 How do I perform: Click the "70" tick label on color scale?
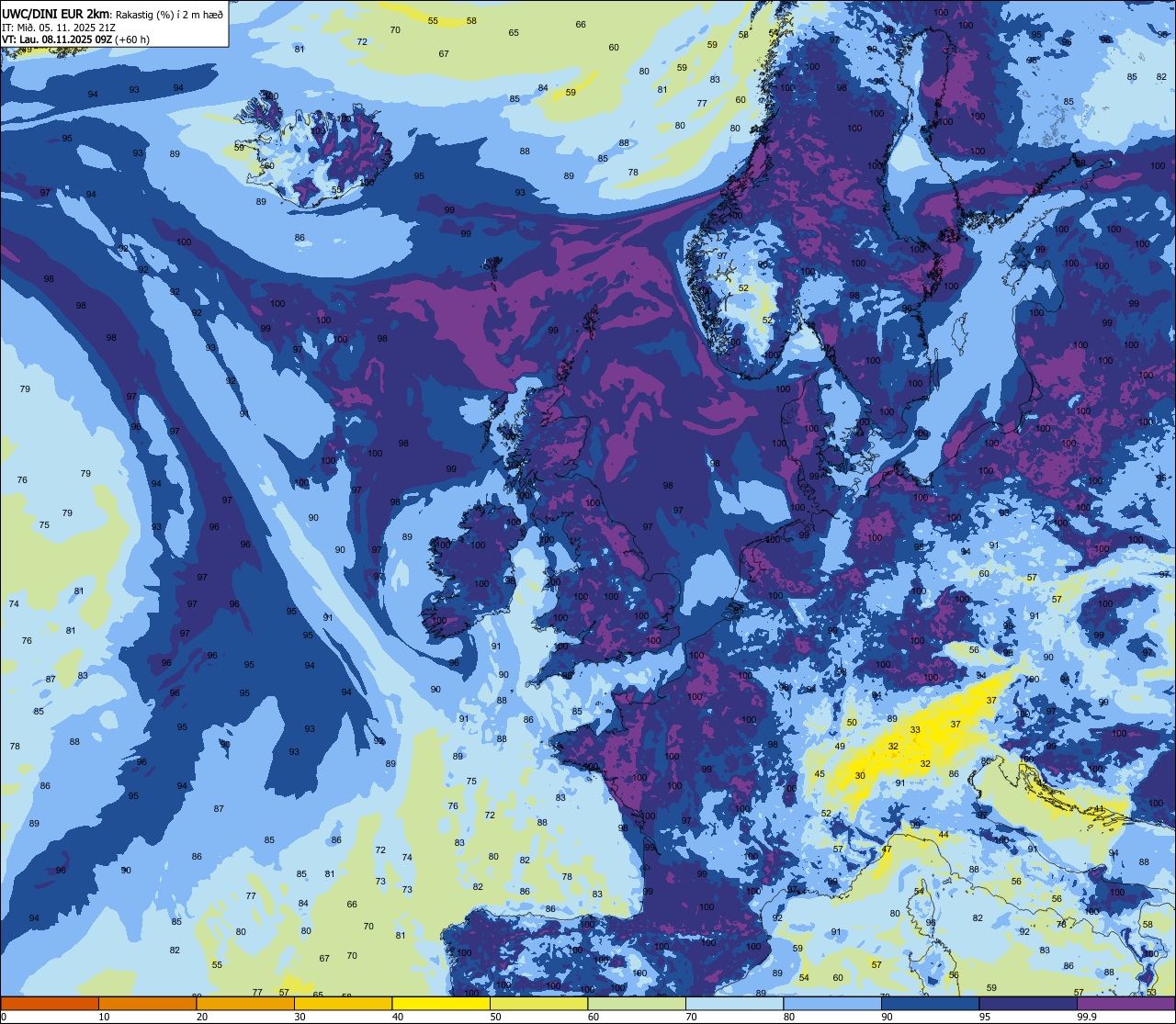[x=692, y=1017]
